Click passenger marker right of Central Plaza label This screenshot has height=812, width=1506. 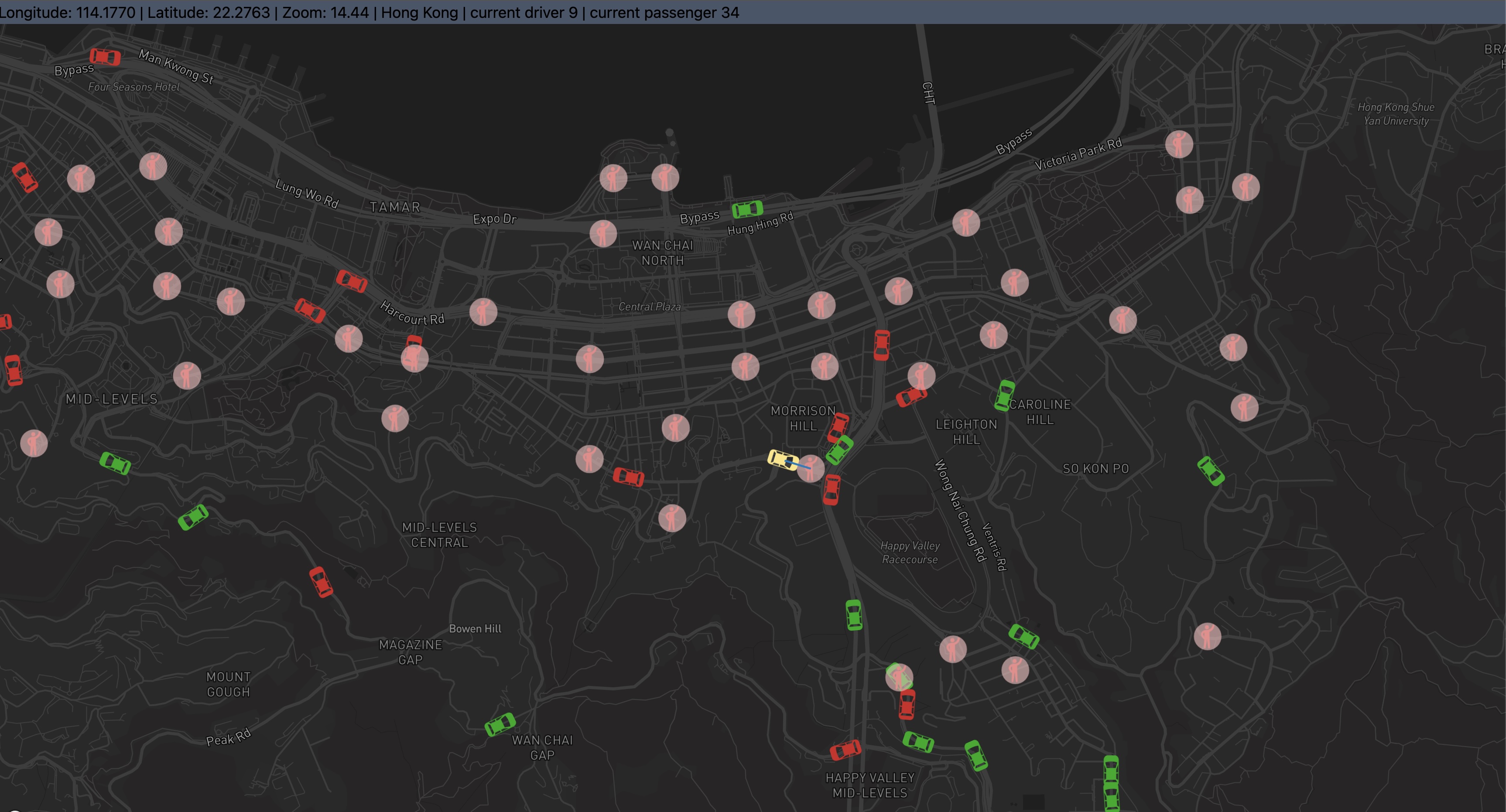click(741, 314)
